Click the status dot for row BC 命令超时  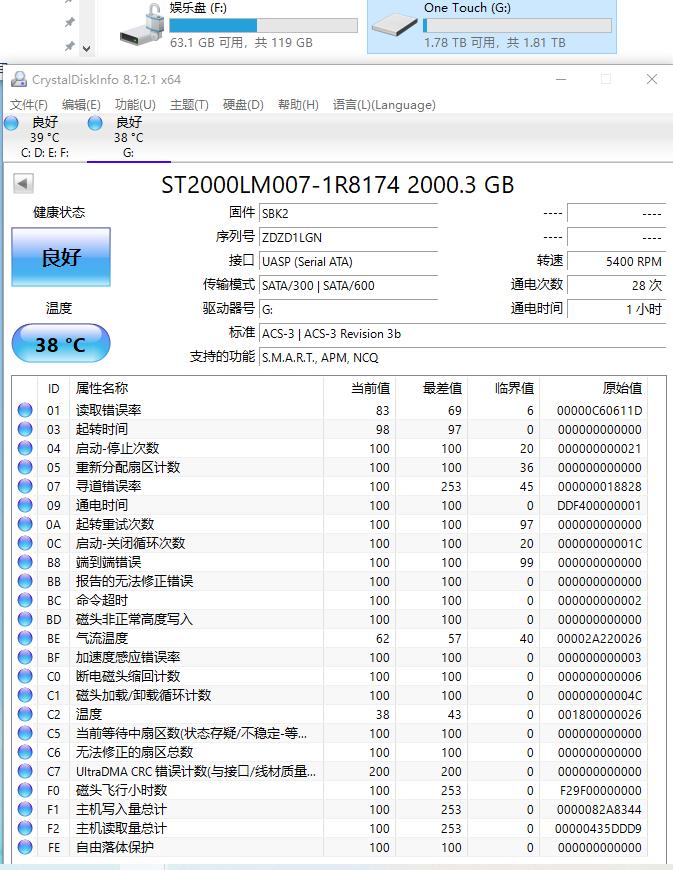pyautogui.click(x=25, y=600)
